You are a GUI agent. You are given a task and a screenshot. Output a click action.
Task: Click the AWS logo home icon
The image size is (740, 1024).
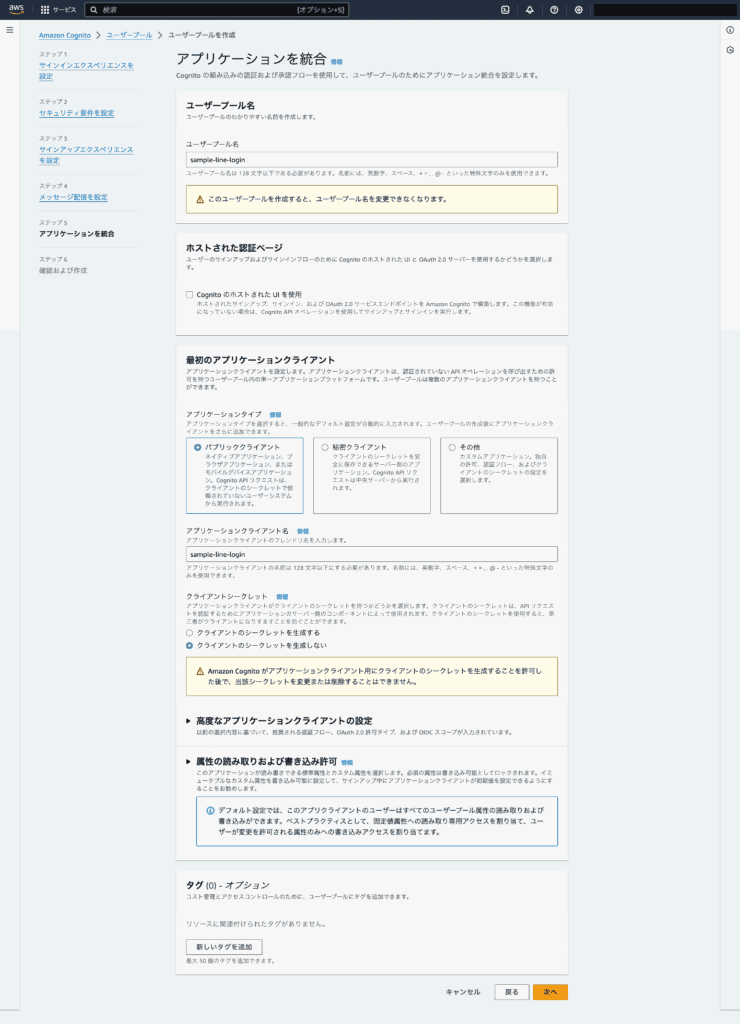click(18, 9)
